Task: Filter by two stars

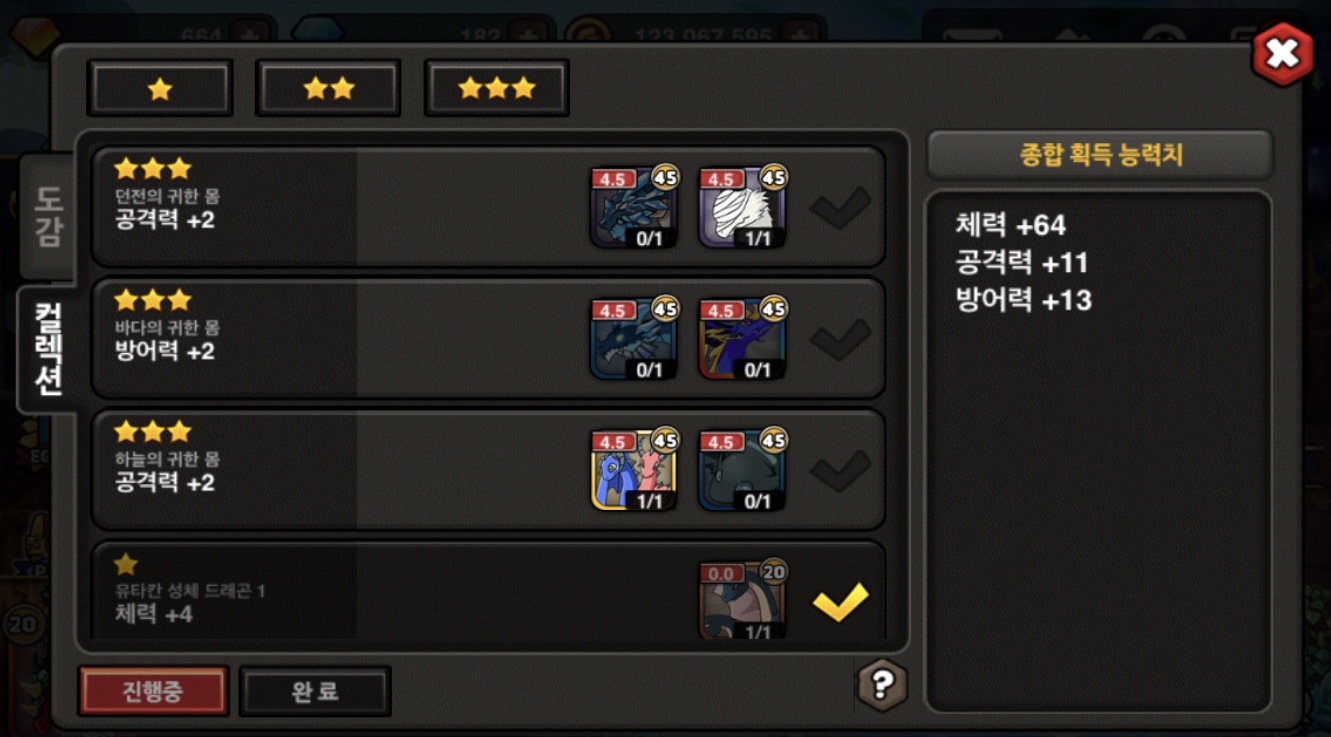Action: pos(329,89)
